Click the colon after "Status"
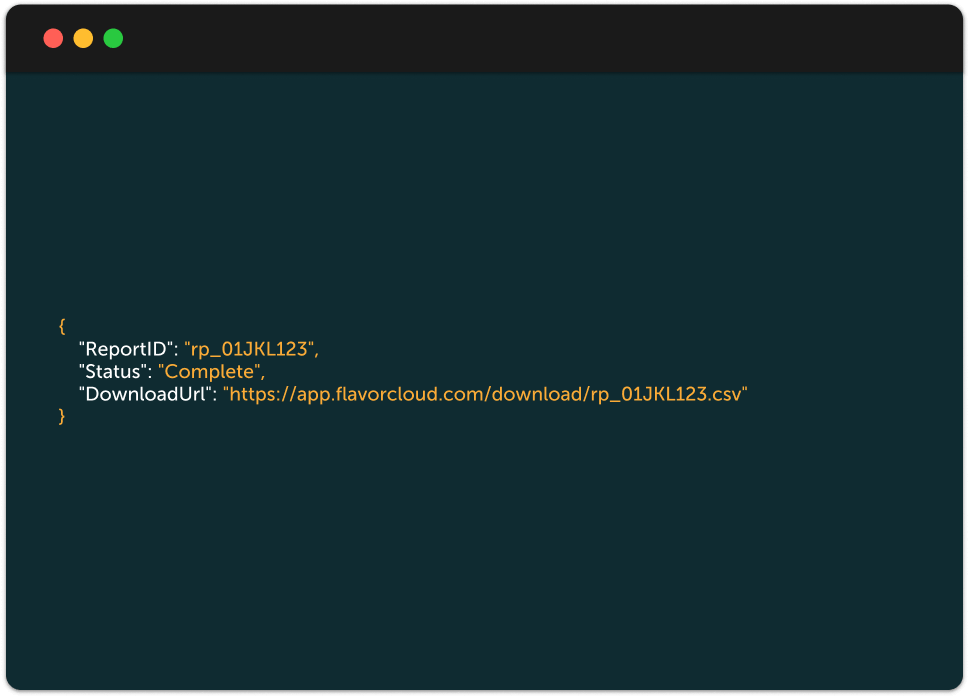 click(150, 372)
